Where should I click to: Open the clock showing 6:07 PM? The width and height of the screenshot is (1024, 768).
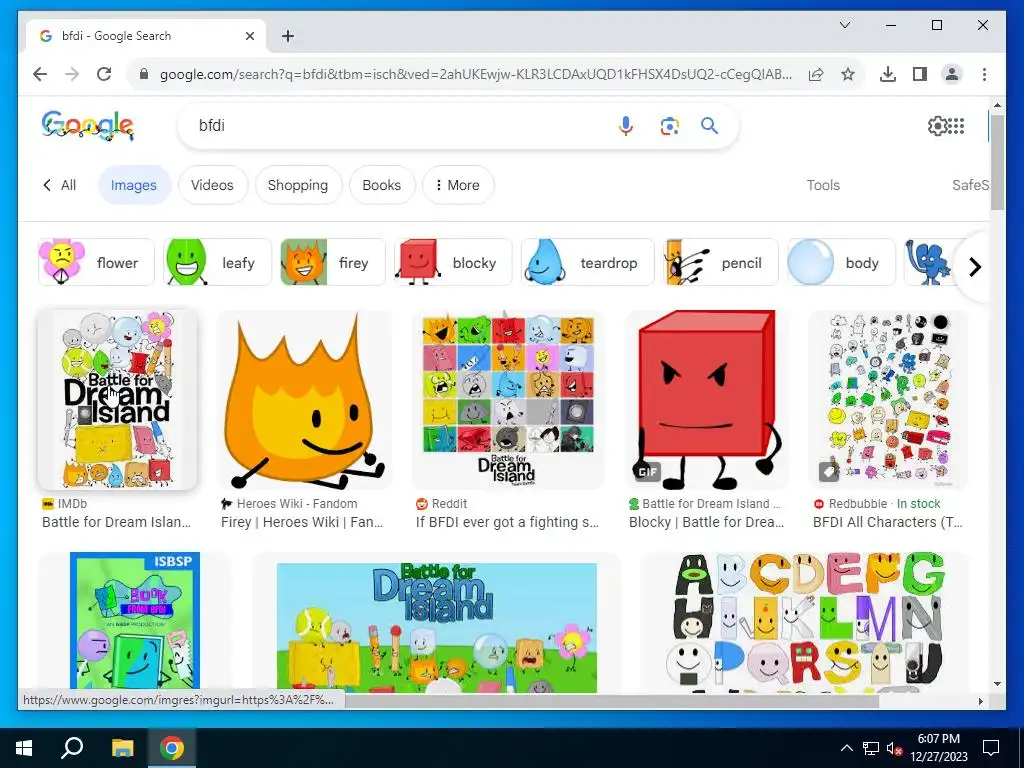coord(938,748)
